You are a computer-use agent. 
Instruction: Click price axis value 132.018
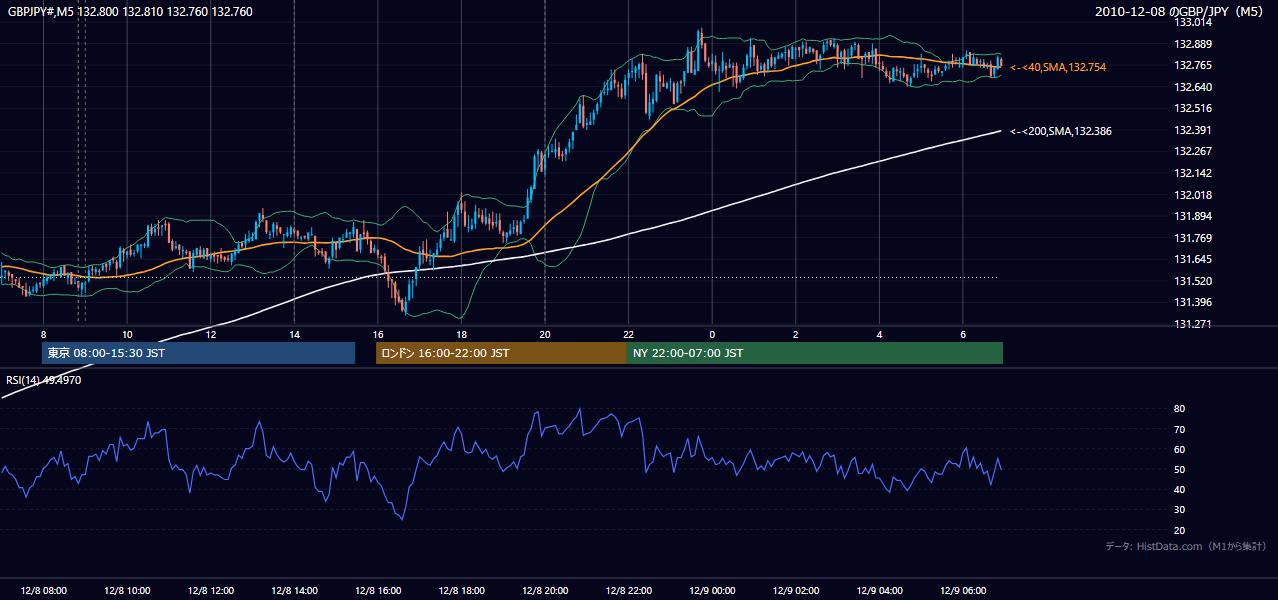click(x=1193, y=195)
